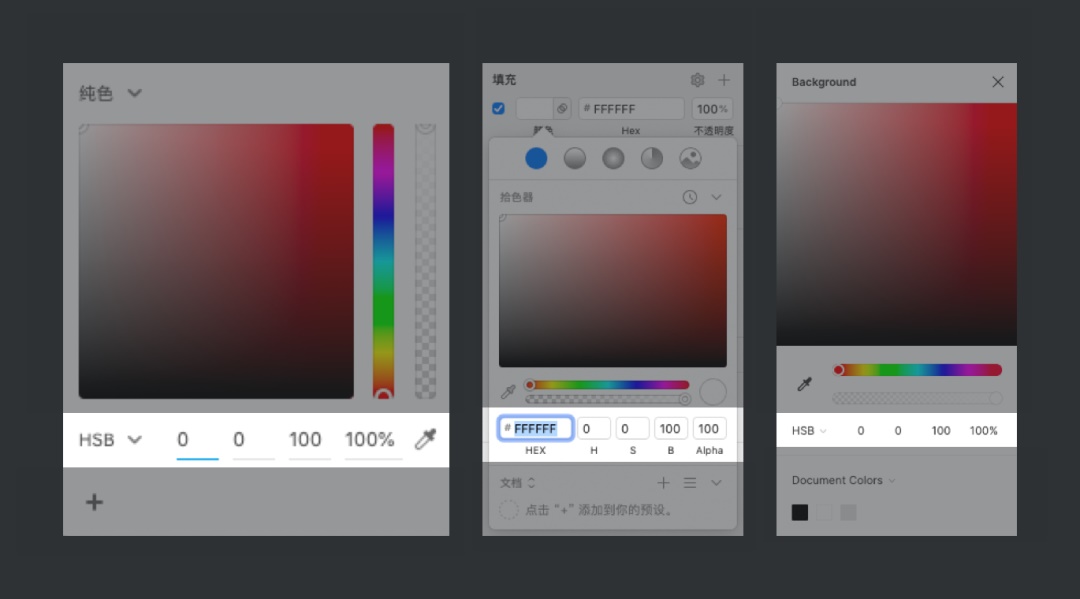The width and height of the screenshot is (1080, 599).
Task: Click the FFFFFF hex input field
Action: point(534,428)
